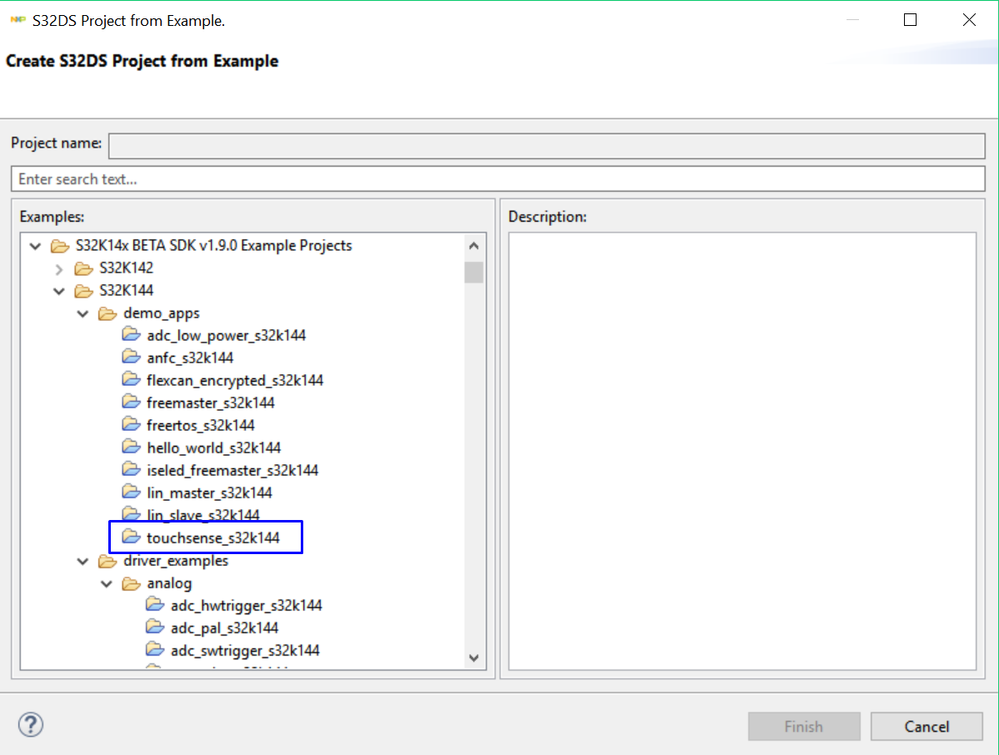
Task: Click the folder icon beside adc_low_power_s32k144
Action: (x=131, y=335)
